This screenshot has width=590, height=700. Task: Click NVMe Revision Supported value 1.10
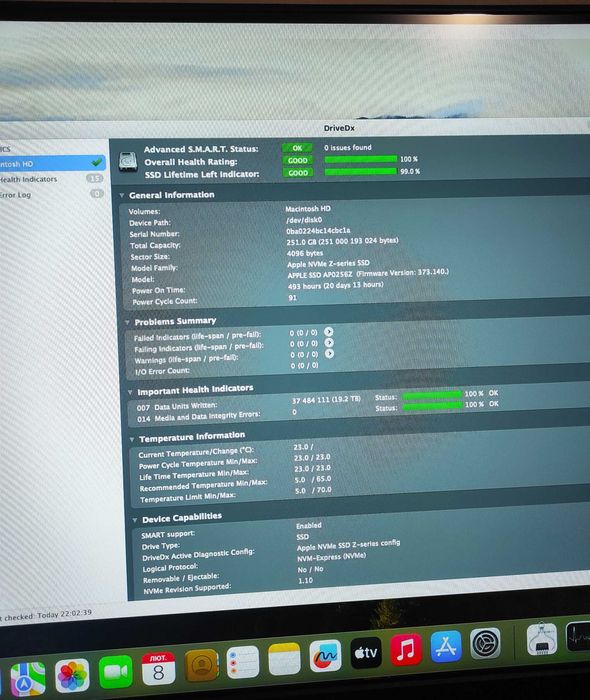(305, 580)
